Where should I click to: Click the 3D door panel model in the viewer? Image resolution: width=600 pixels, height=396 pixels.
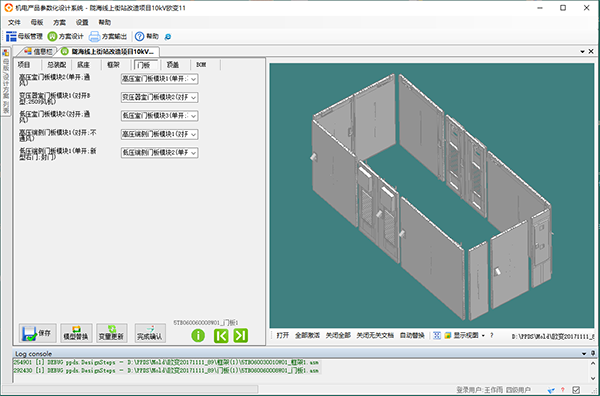click(x=432, y=196)
